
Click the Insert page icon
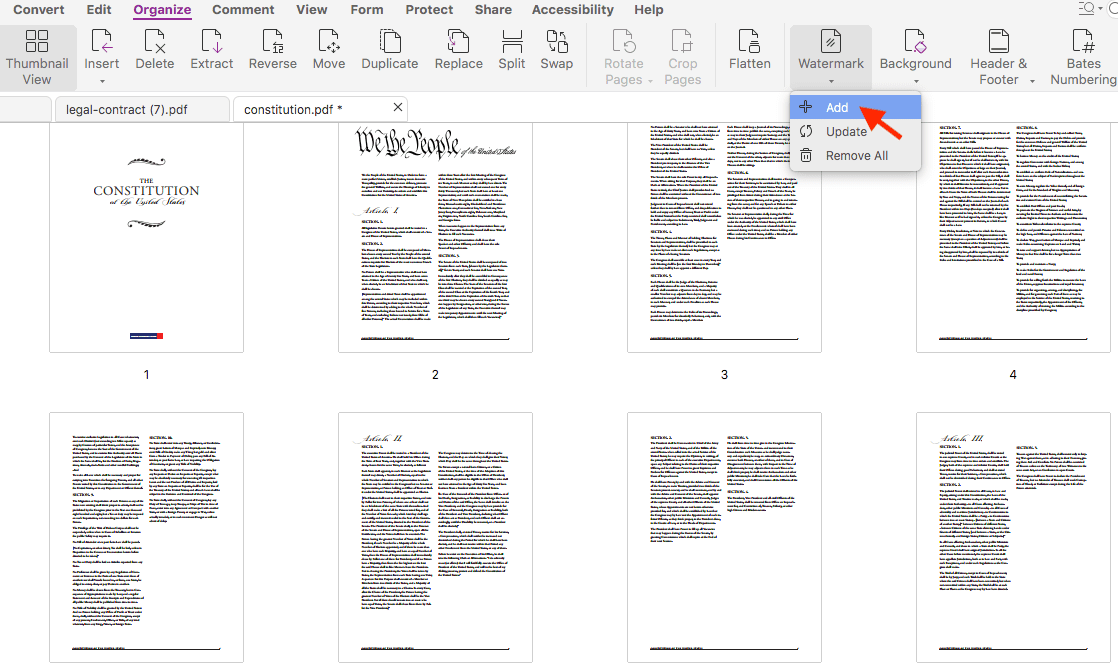coord(102,41)
